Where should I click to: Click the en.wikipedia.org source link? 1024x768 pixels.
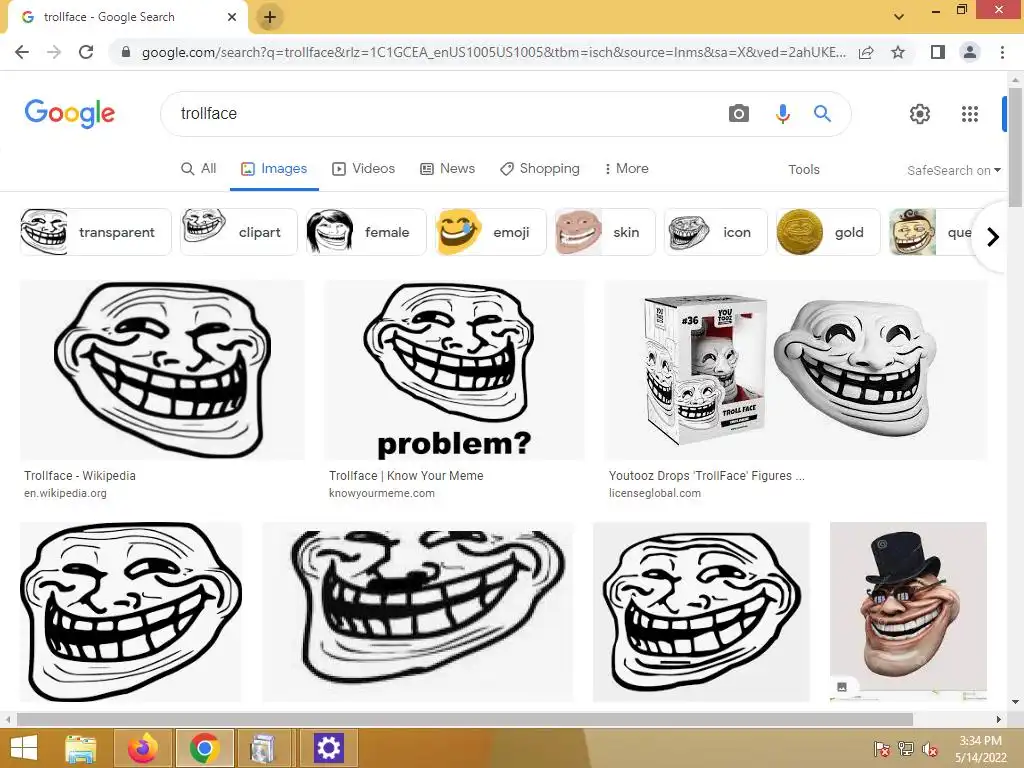(x=65, y=493)
